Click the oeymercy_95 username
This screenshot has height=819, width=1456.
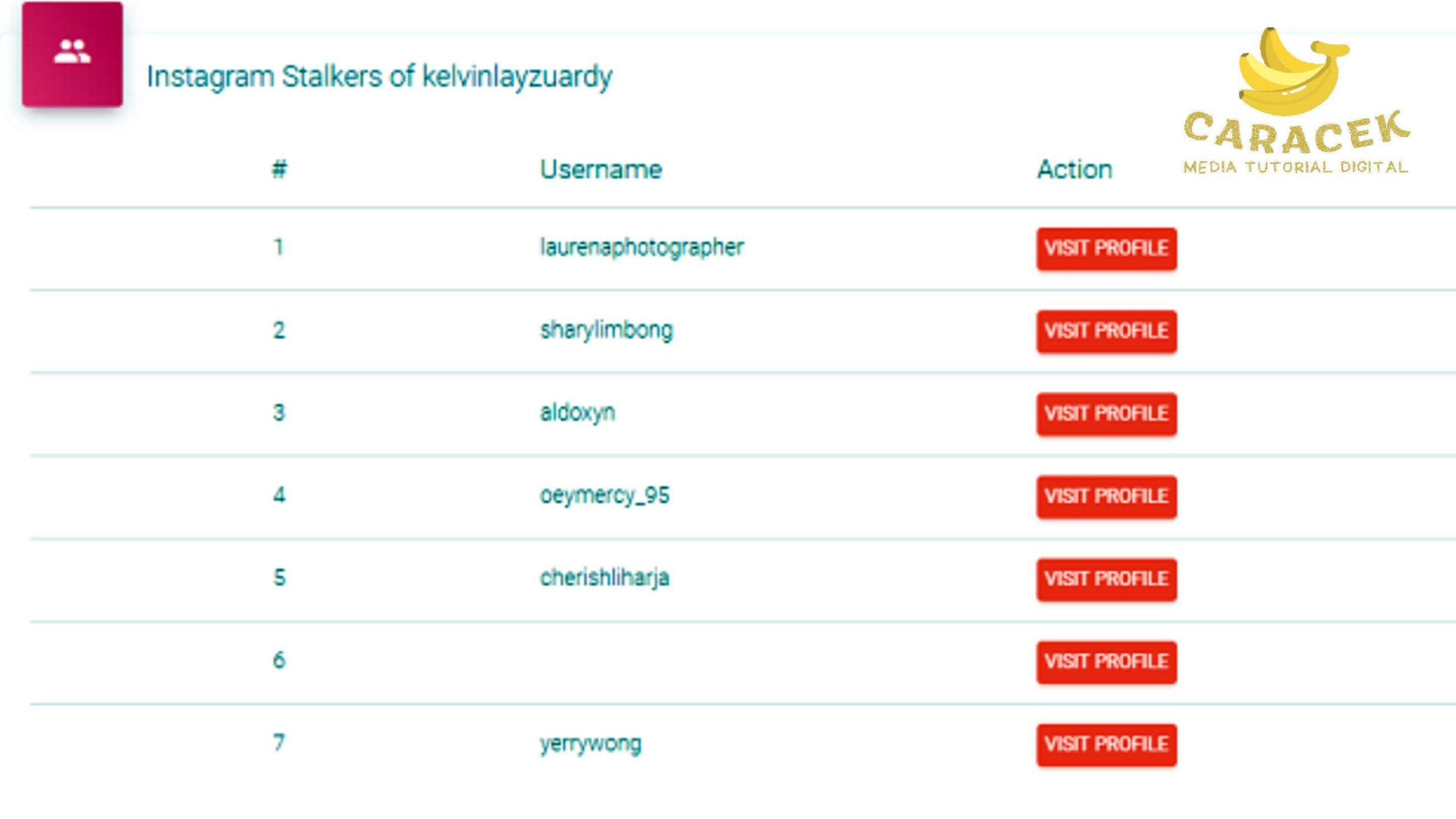pos(605,495)
